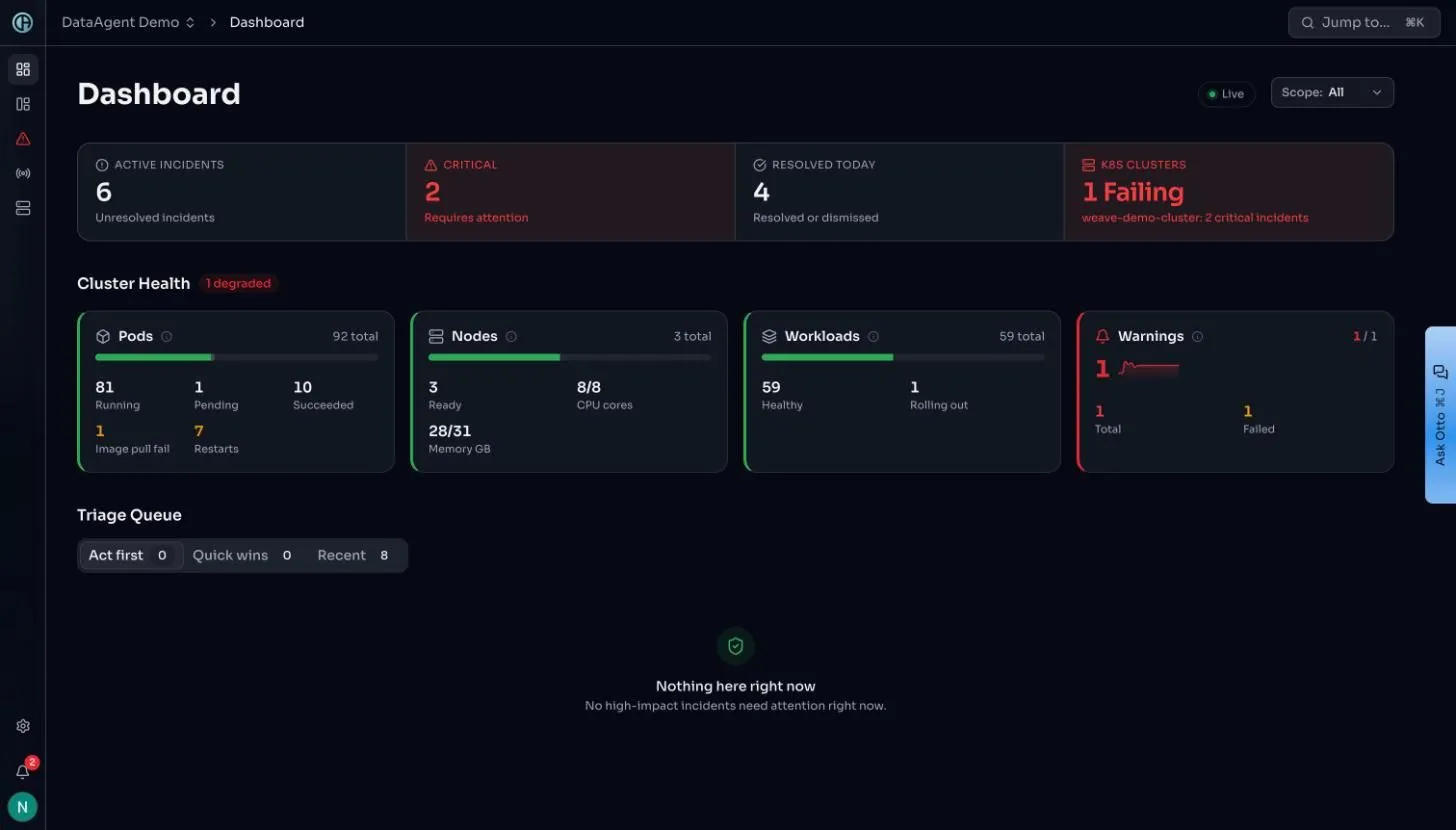Screen dimensions: 1456x830
Task: Click the info icon next to Nodes
Action: [x=511, y=337]
